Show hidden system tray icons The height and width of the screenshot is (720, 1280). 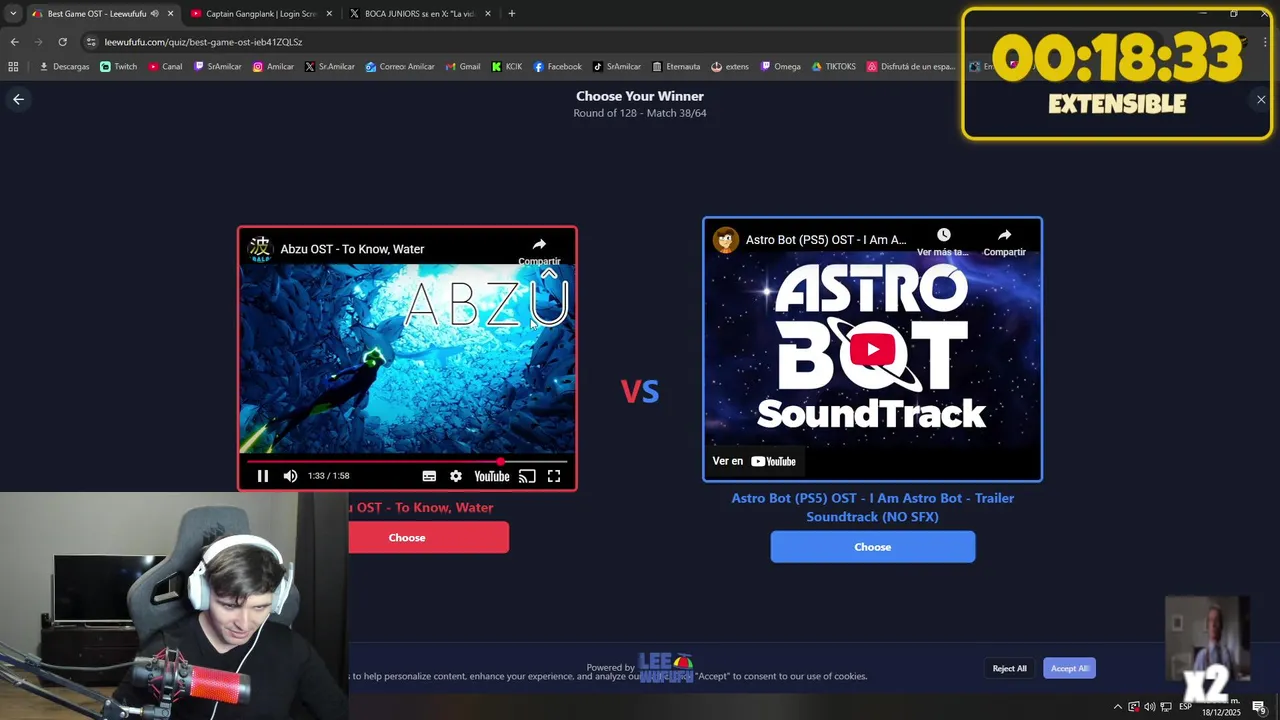click(1117, 707)
